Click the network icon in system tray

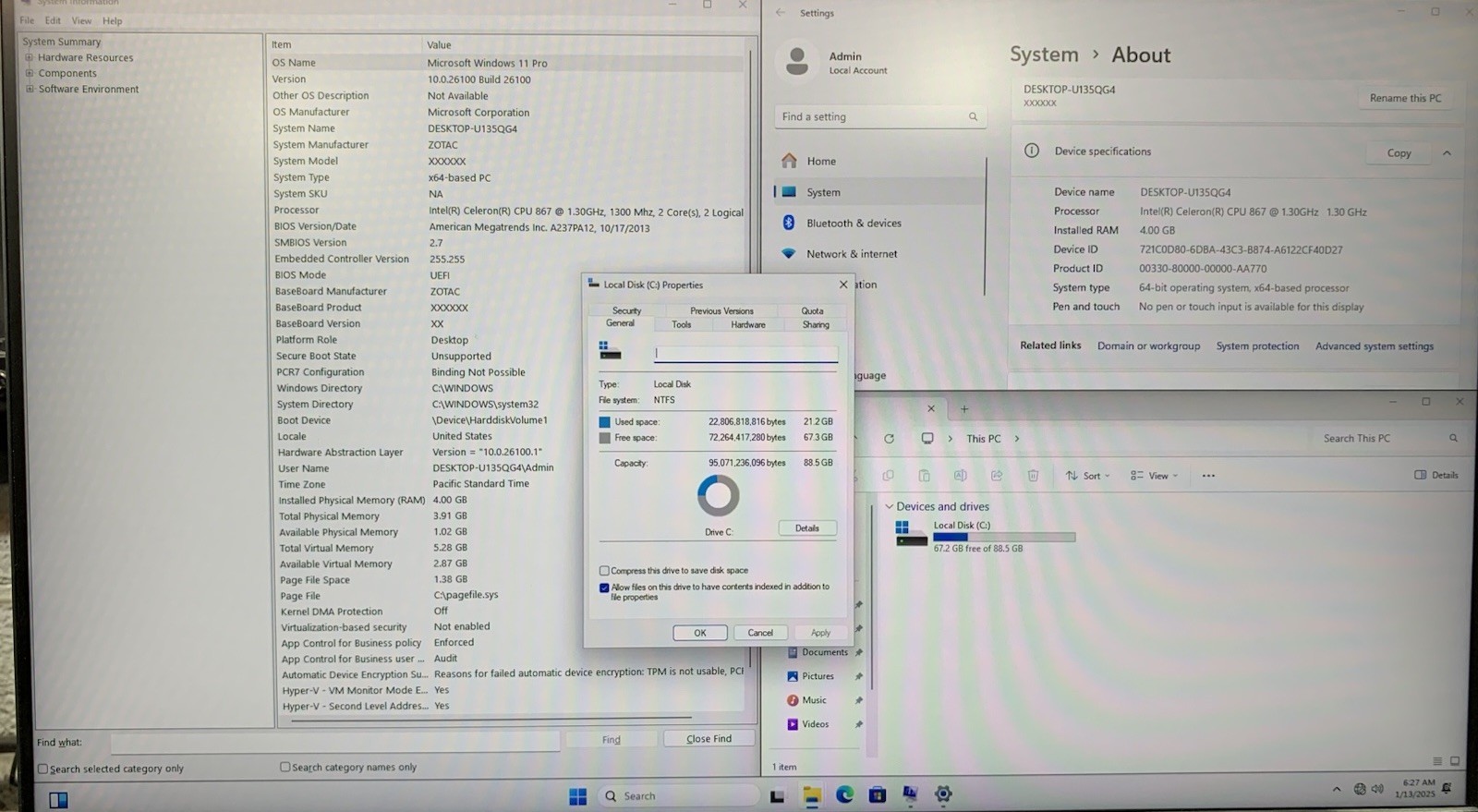coord(1360,789)
